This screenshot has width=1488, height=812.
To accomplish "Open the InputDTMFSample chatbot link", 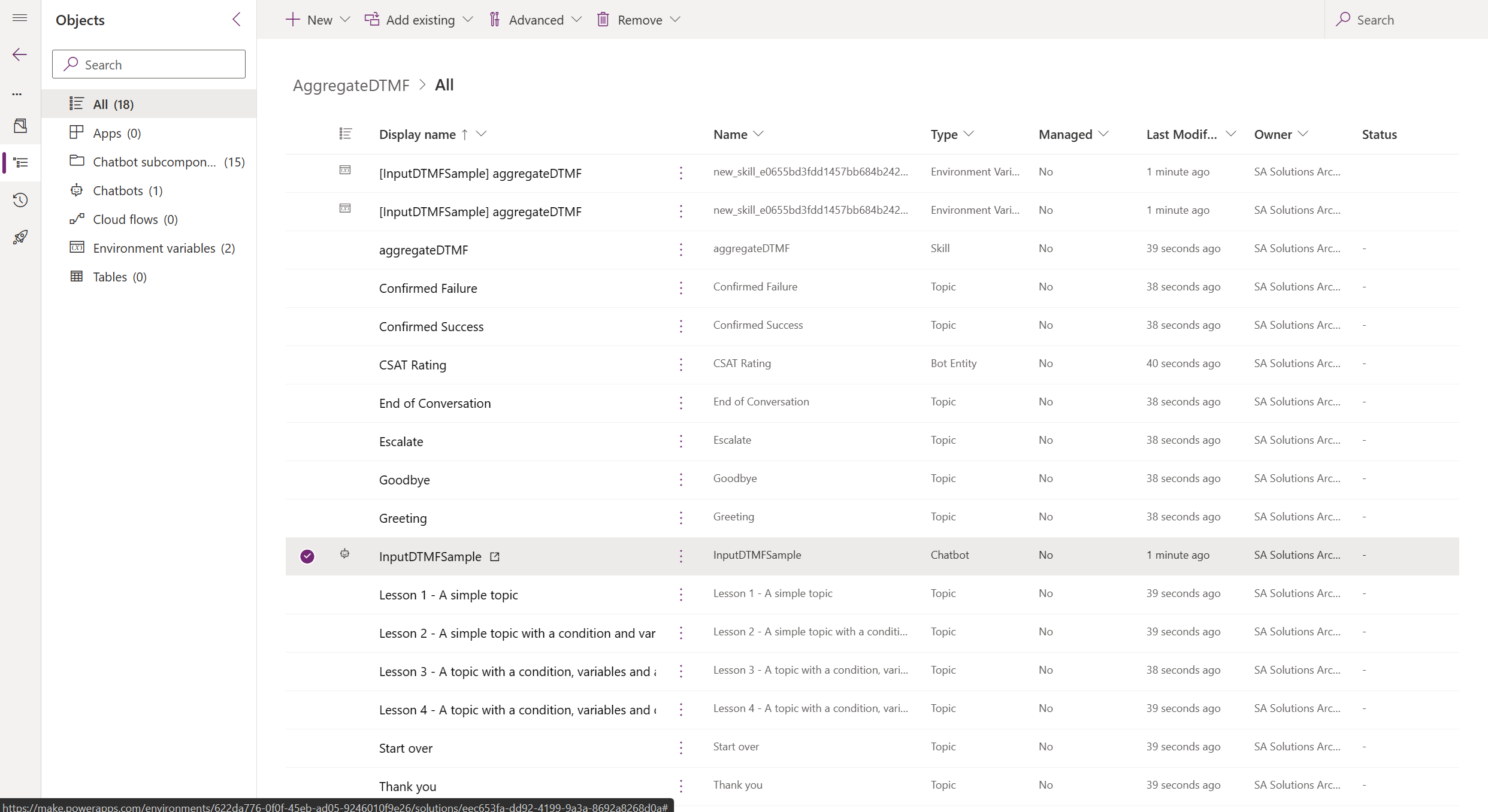I will [430, 556].
